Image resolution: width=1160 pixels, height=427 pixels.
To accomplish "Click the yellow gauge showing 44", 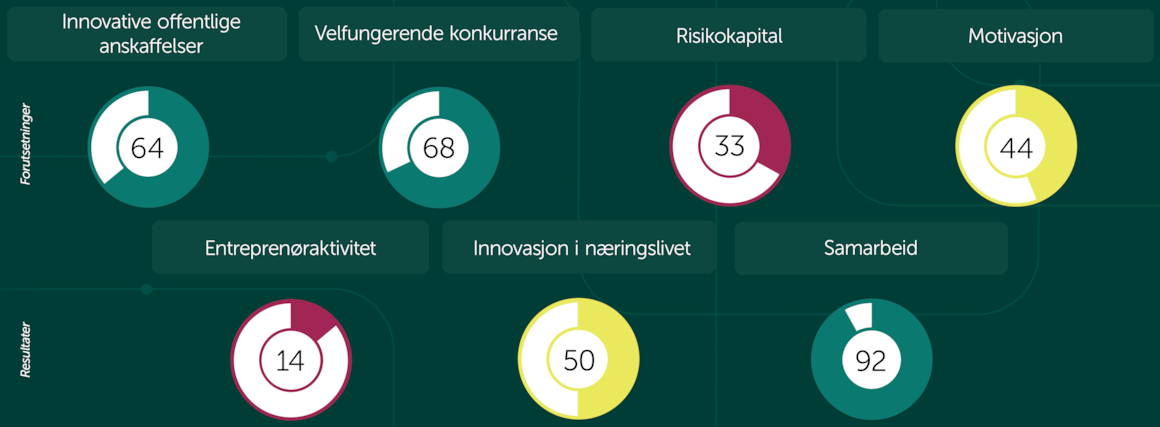I will pos(1016,147).
